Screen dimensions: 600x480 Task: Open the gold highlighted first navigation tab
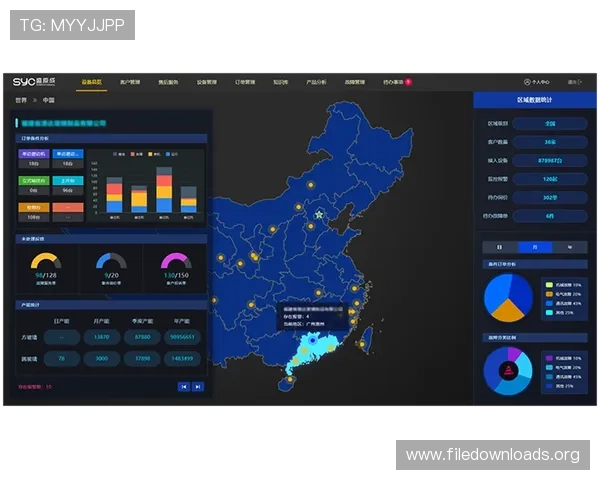click(91, 82)
